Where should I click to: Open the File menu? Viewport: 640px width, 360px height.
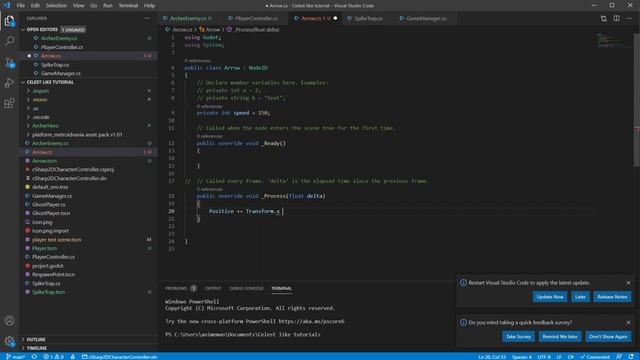pos(20,5)
